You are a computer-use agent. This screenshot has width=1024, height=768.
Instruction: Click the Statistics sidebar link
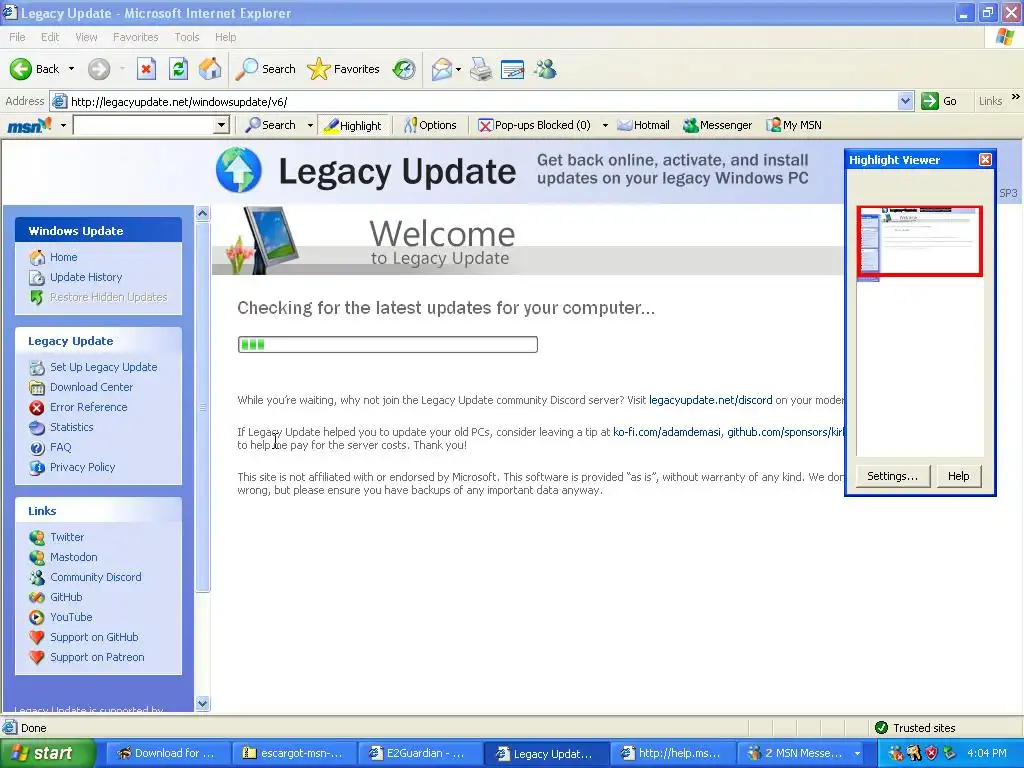point(72,427)
